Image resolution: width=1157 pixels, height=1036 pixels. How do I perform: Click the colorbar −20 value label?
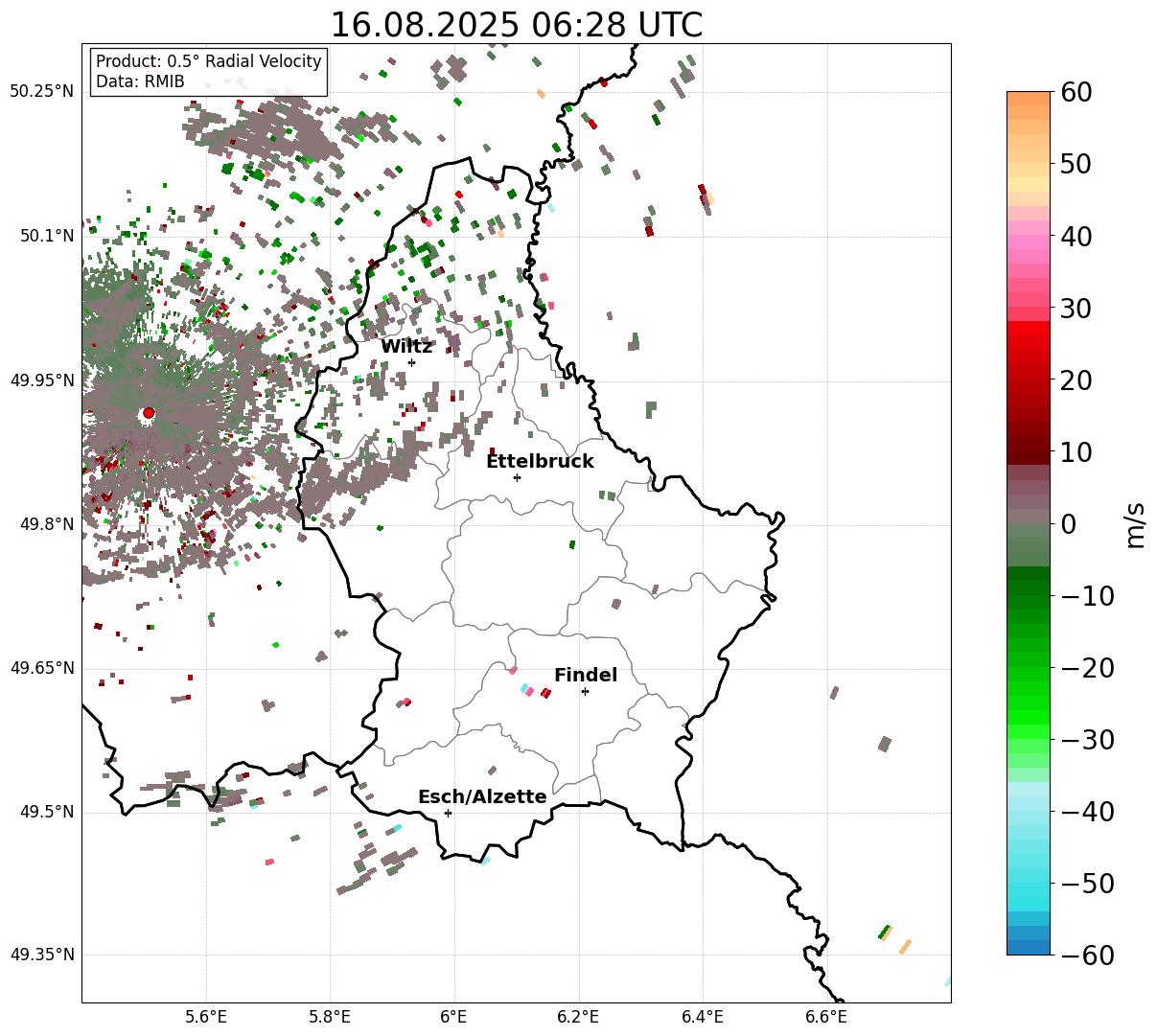click(x=1087, y=668)
